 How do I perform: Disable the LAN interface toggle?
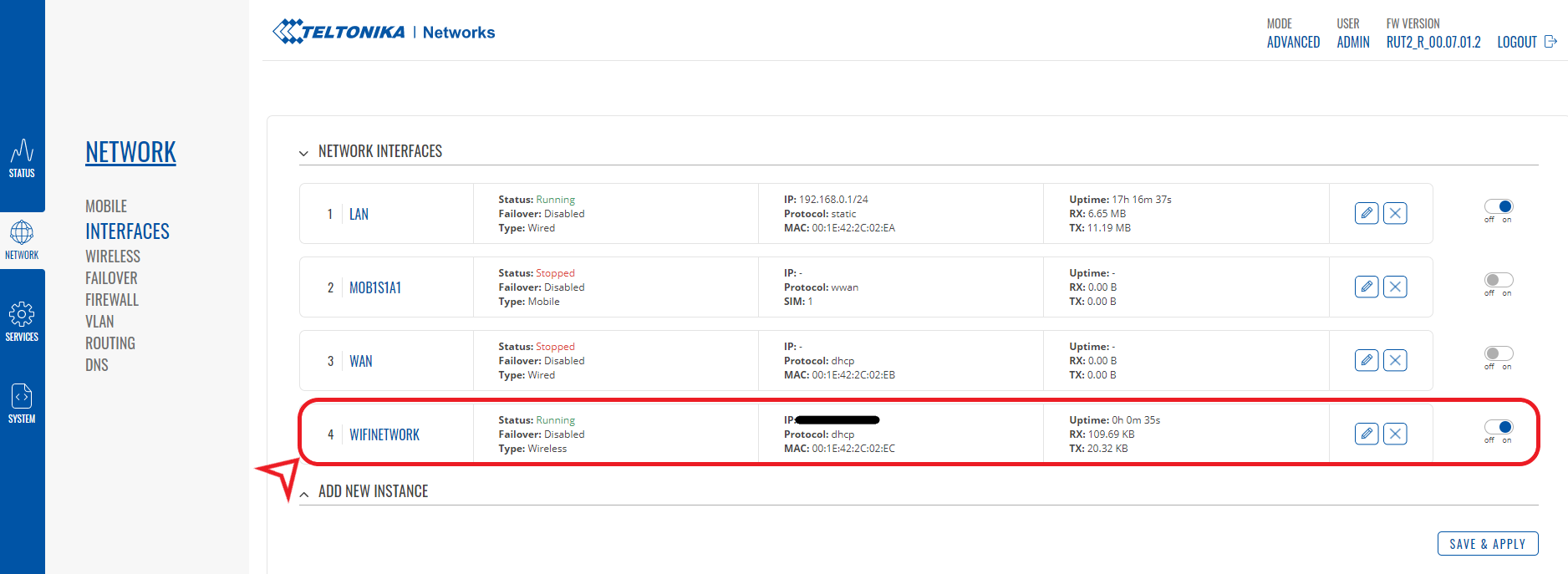click(x=1498, y=206)
